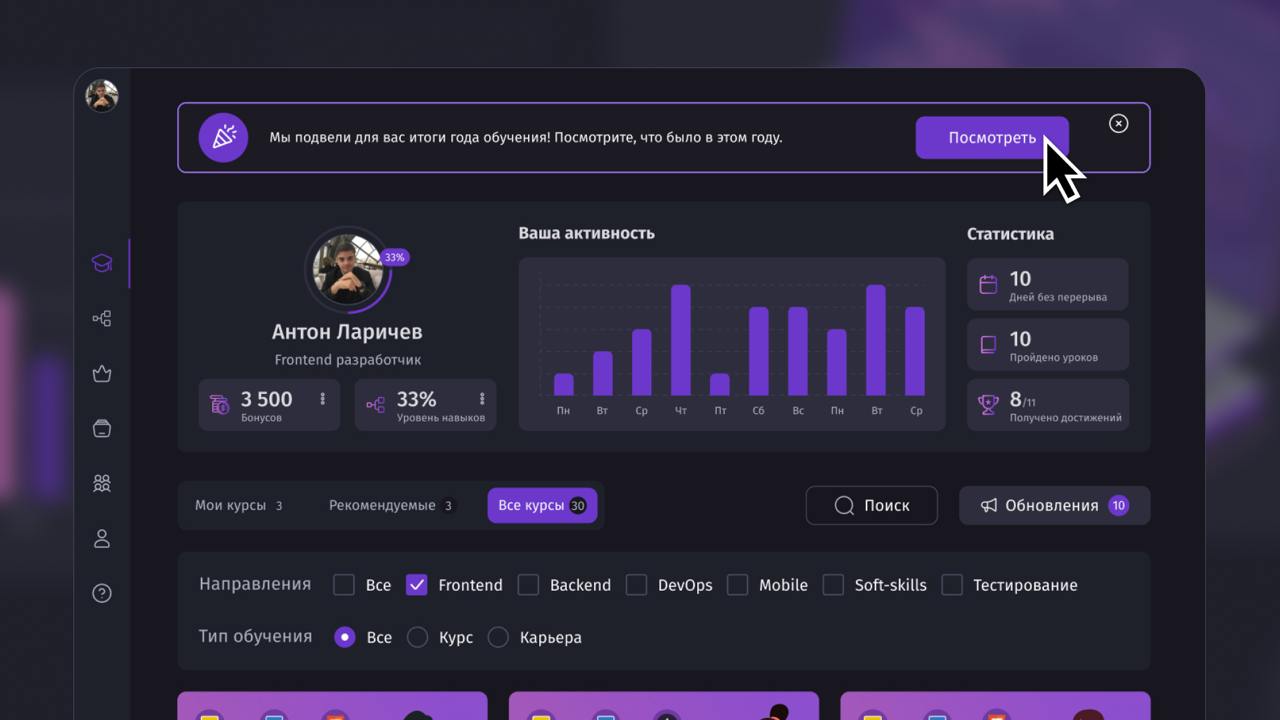Click the Поиск search field
The height and width of the screenshot is (720, 1280).
coord(872,506)
